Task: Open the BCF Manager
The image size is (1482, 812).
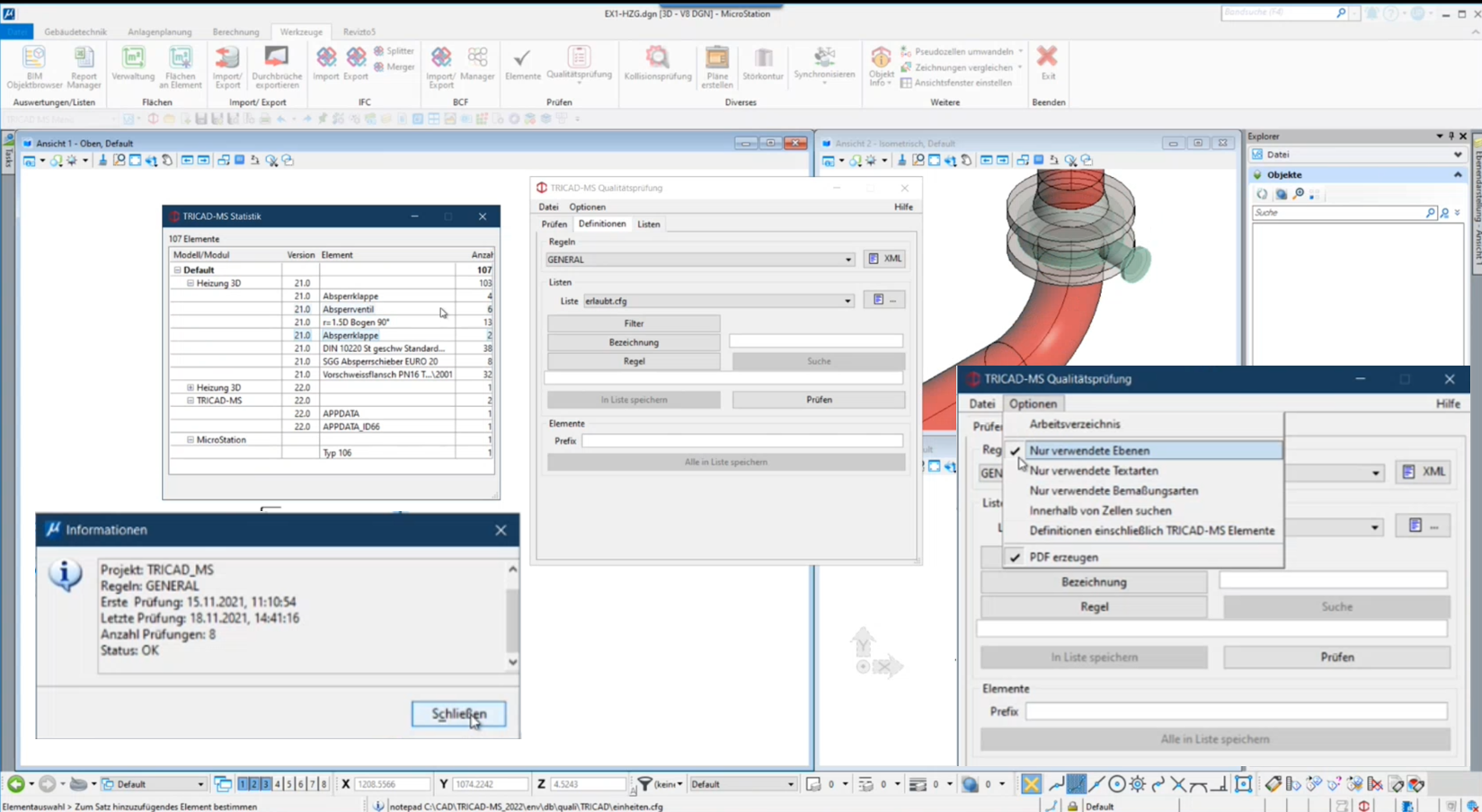Action: pos(477,65)
